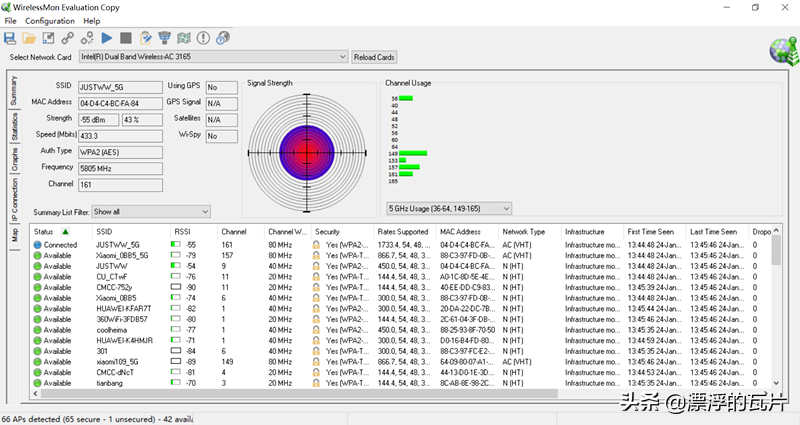The height and width of the screenshot is (425, 800).
Task: Click the padlock icon in the xiaomi109_5G row
Action: click(x=316, y=362)
